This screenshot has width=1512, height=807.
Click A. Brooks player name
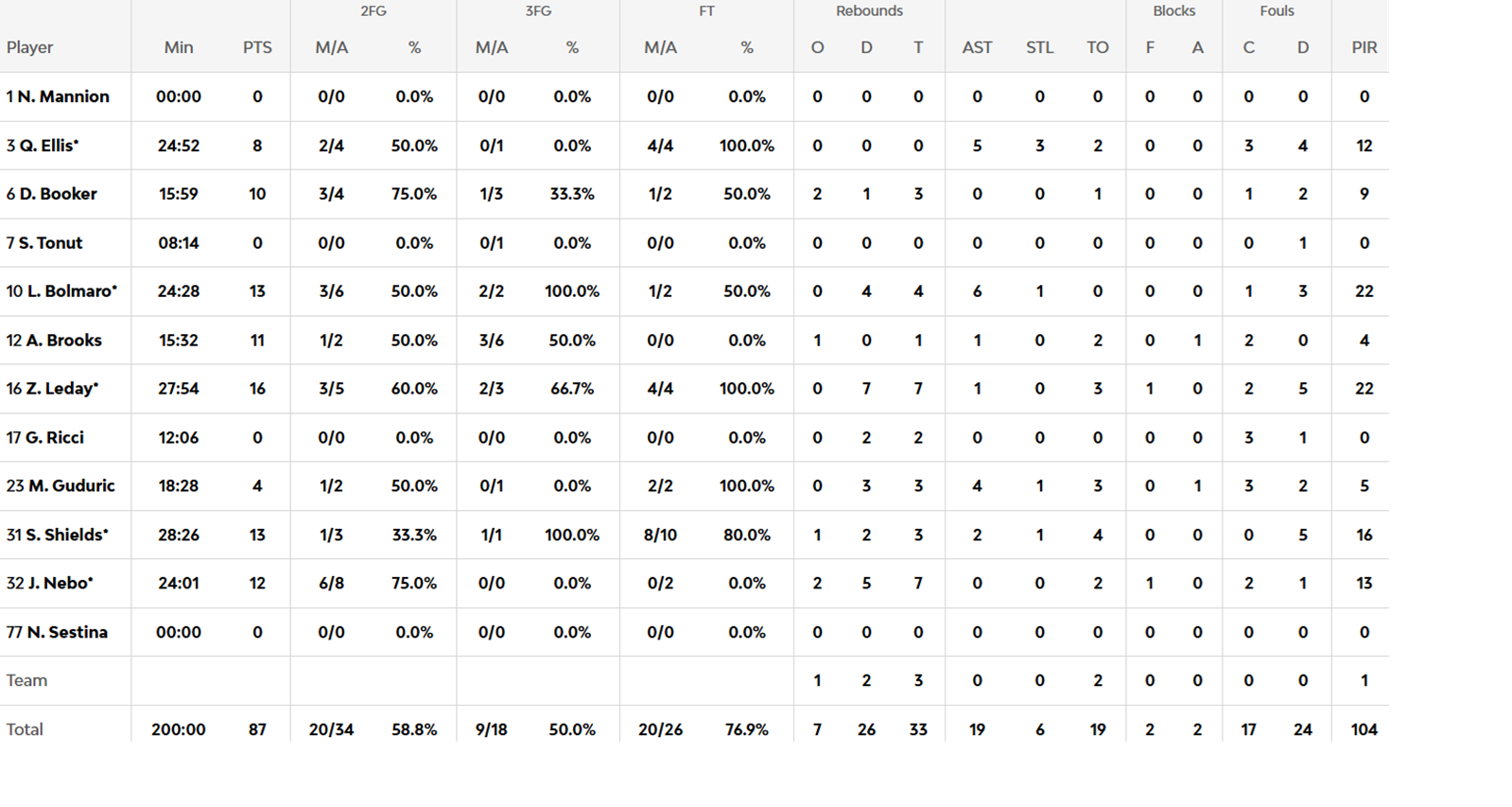tap(63, 341)
